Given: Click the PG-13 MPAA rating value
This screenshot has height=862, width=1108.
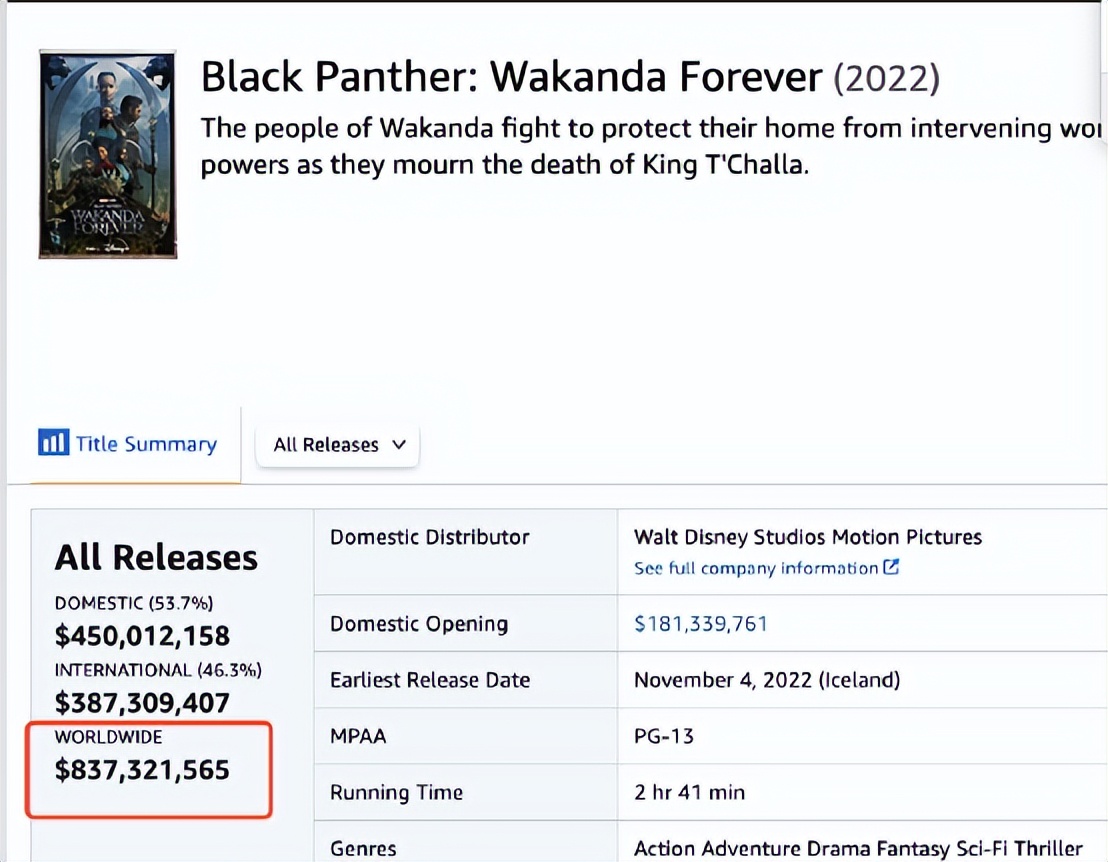Looking at the screenshot, I should (664, 736).
